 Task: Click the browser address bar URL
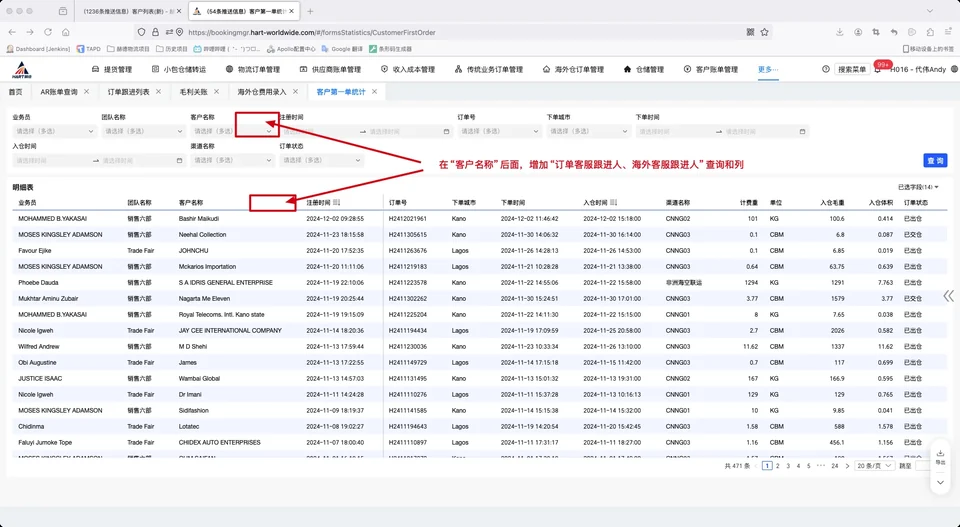312,32
